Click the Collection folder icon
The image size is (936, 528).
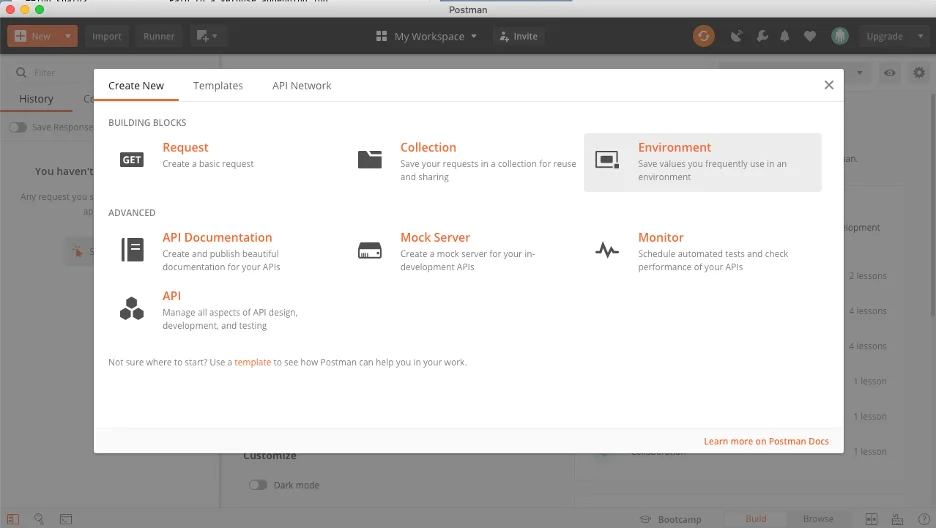point(370,159)
